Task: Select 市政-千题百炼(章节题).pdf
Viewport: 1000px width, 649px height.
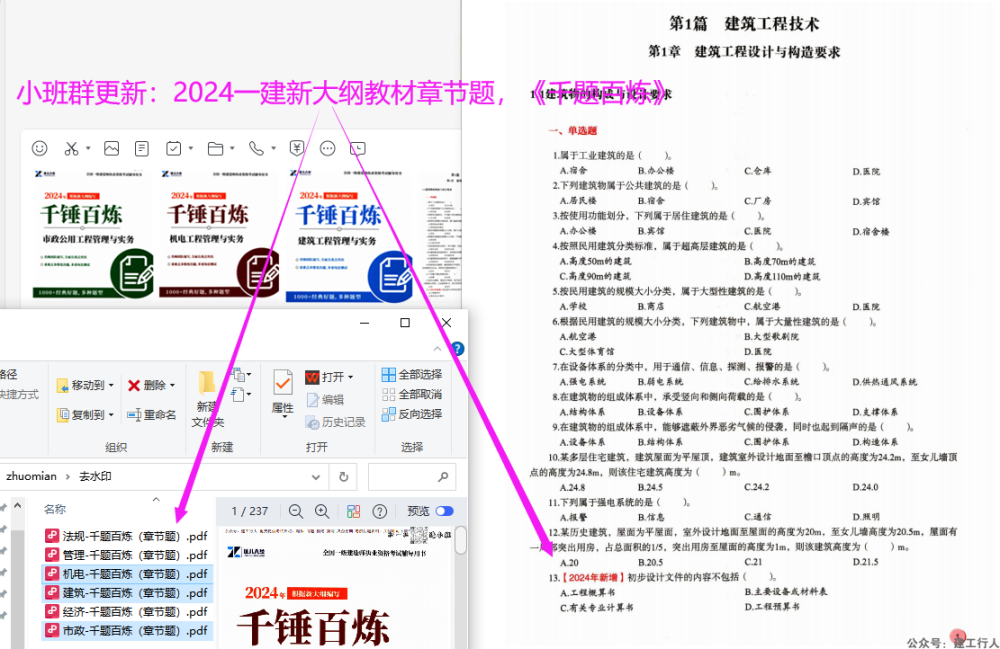Action: [x=127, y=631]
